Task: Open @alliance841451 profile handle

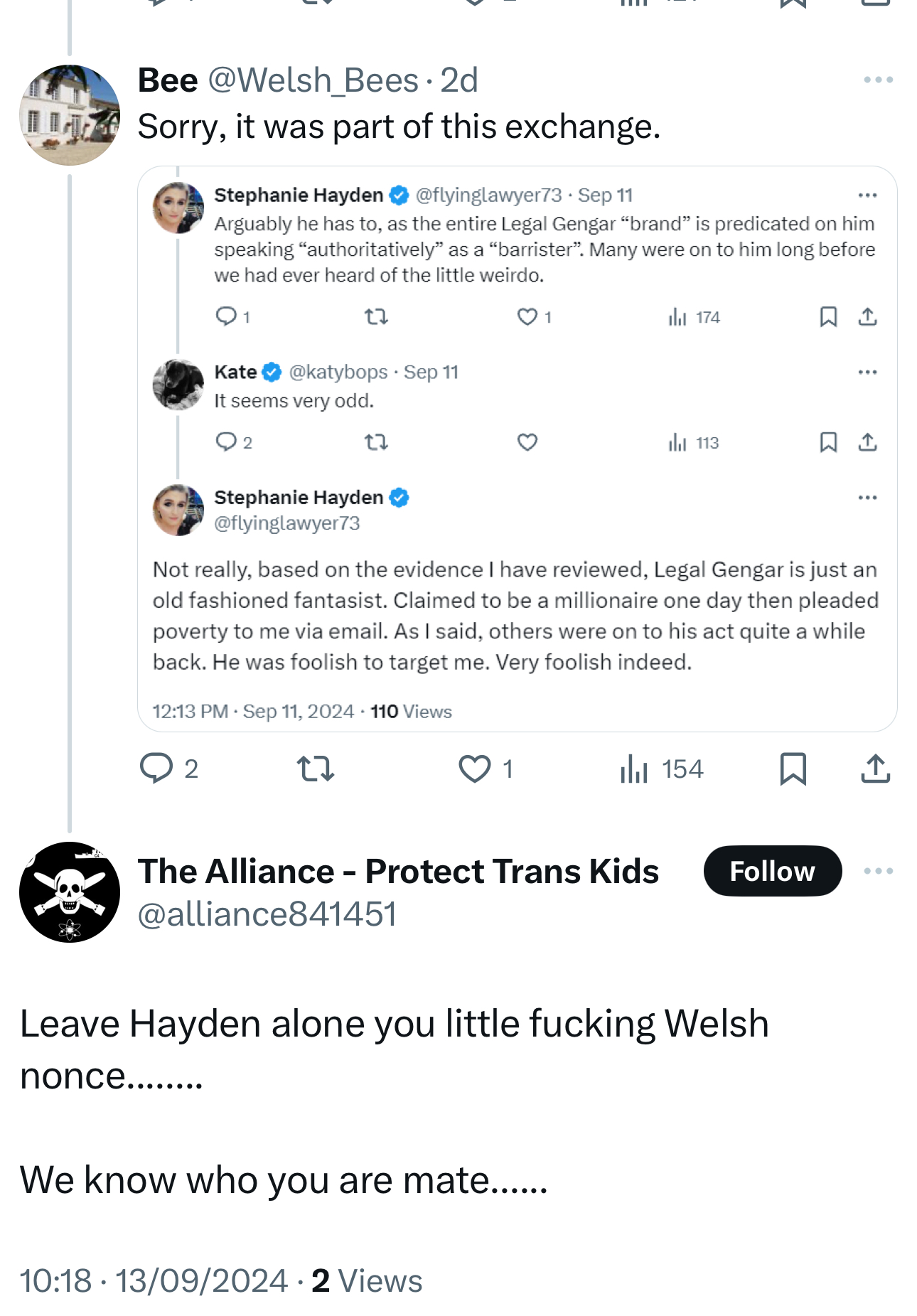Action: (x=267, y=914)
